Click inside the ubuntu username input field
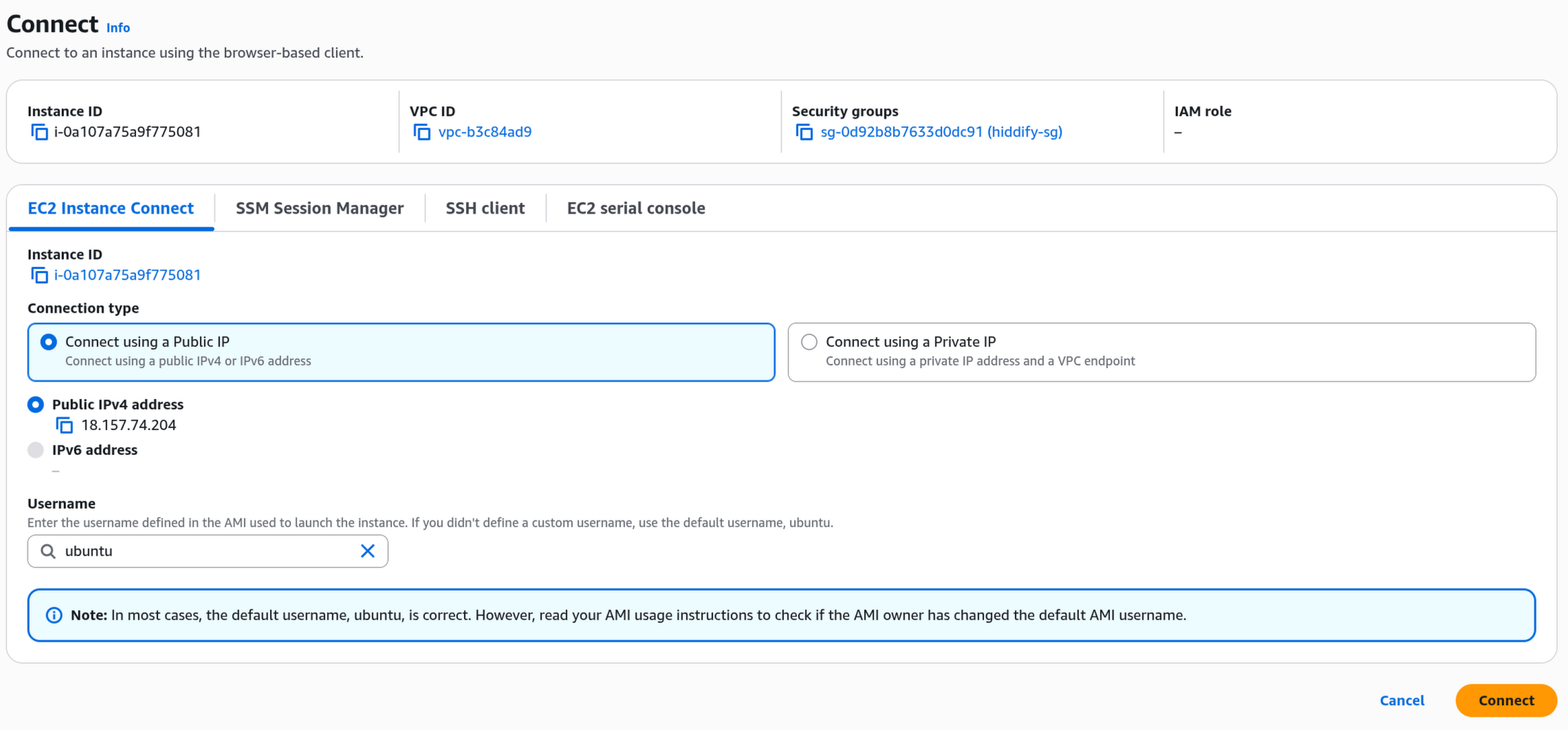The image size is (1568, 730). coord(206,550)
